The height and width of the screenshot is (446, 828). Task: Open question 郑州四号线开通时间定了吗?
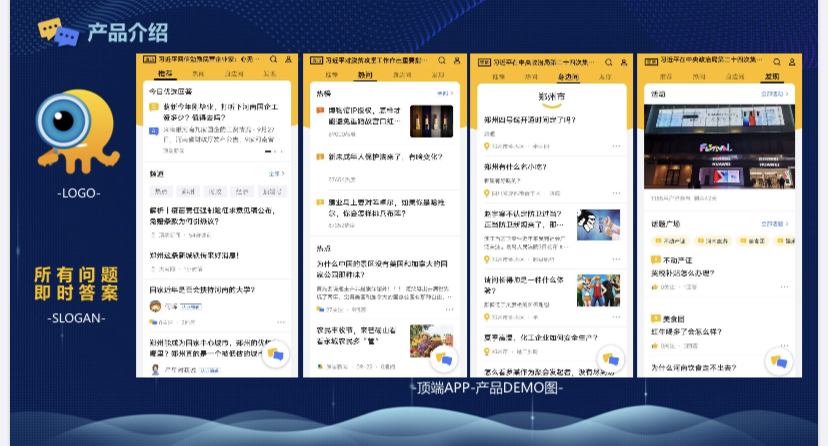(530, 120)
